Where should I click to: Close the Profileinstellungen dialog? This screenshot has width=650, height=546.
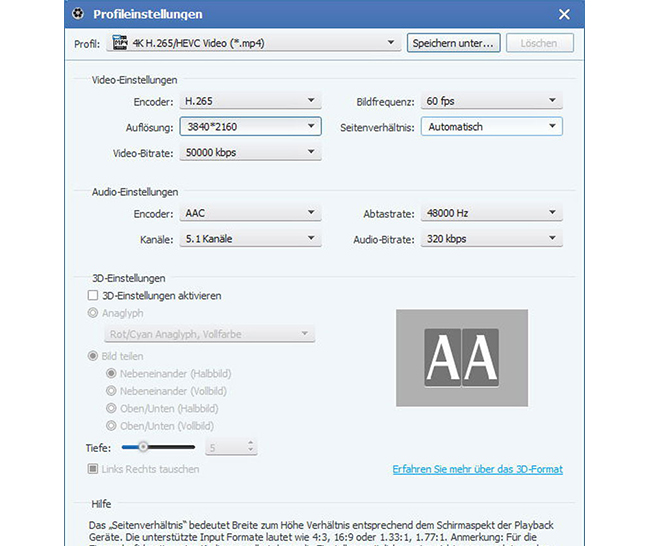click(x=565, y=15)
